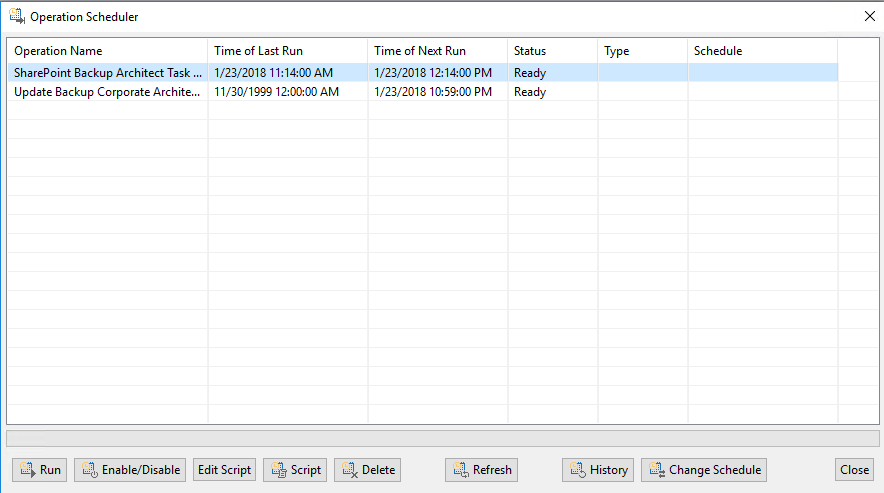Click the Enable/Disable button
The width and height of the screenshot is (884, 493).
pyautogui.click(x=130, y=470)
